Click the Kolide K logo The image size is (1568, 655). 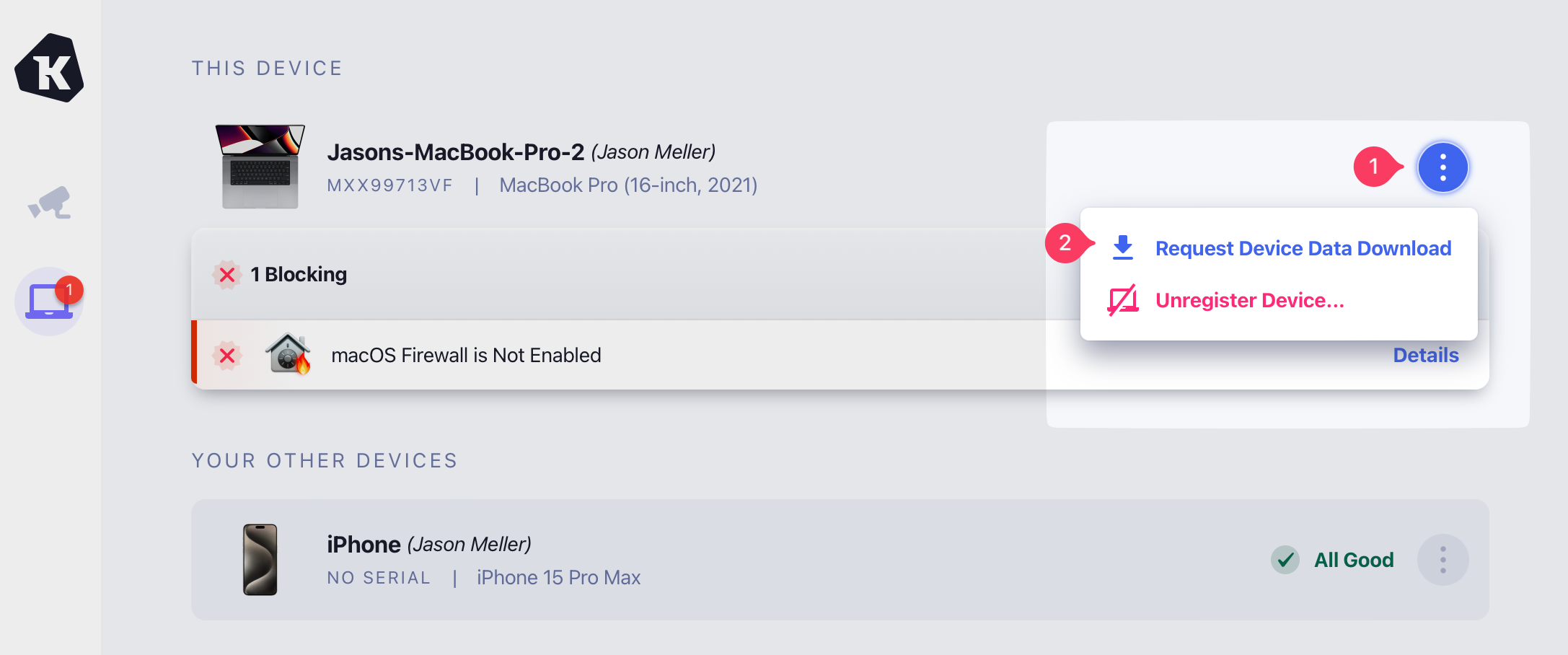coord(49,69)
